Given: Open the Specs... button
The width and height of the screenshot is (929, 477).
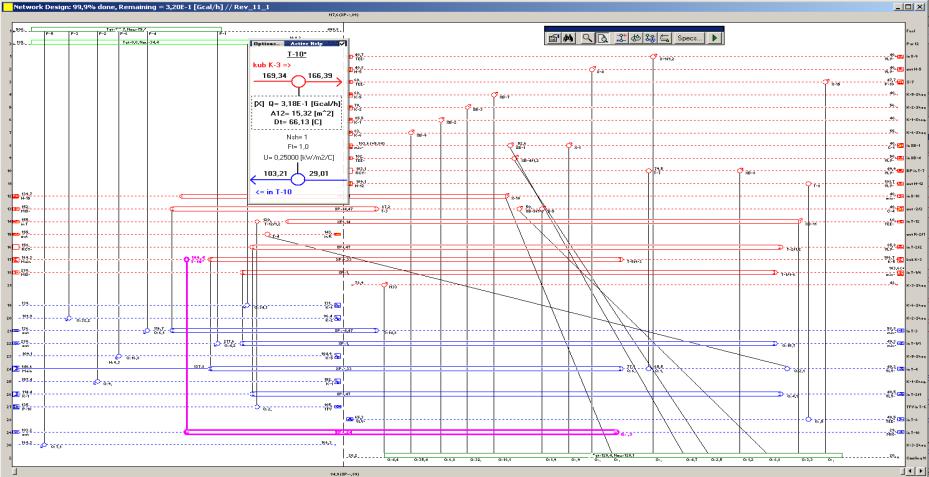Looking at the screenshot, I should click(688, 37).
